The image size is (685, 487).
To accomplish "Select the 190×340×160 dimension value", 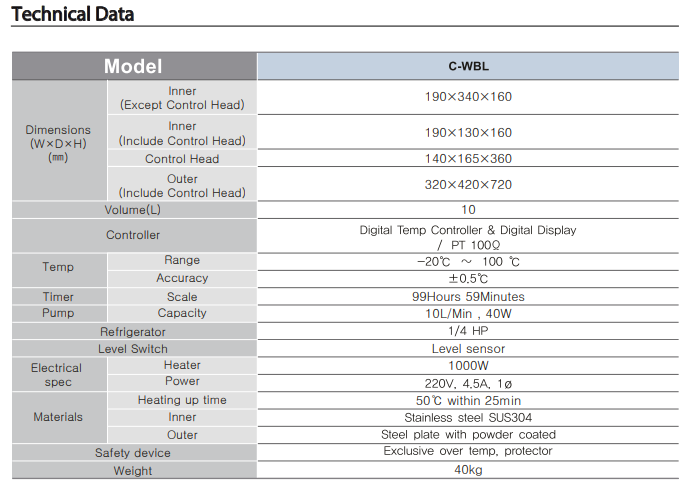I will pyautogui.click(x=468, y=98).
